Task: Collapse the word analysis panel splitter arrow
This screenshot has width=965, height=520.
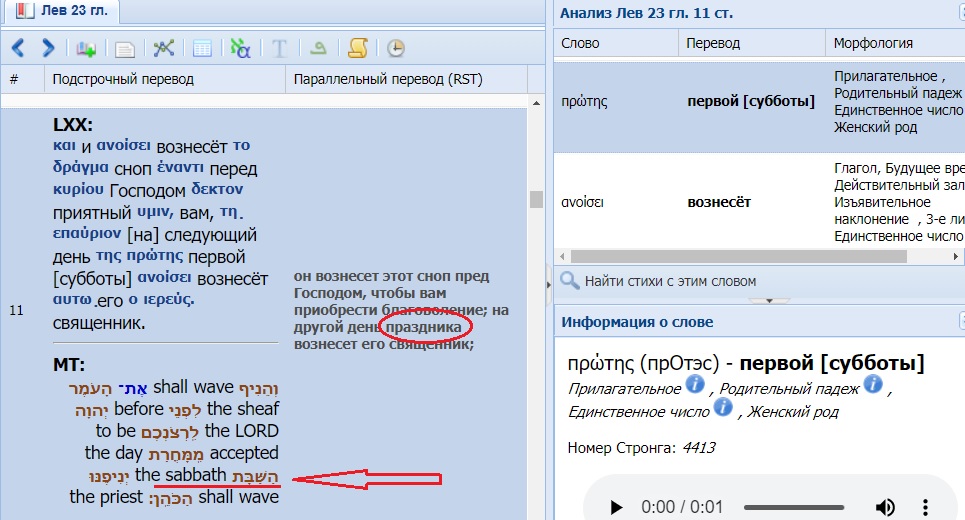Action: 768,300
